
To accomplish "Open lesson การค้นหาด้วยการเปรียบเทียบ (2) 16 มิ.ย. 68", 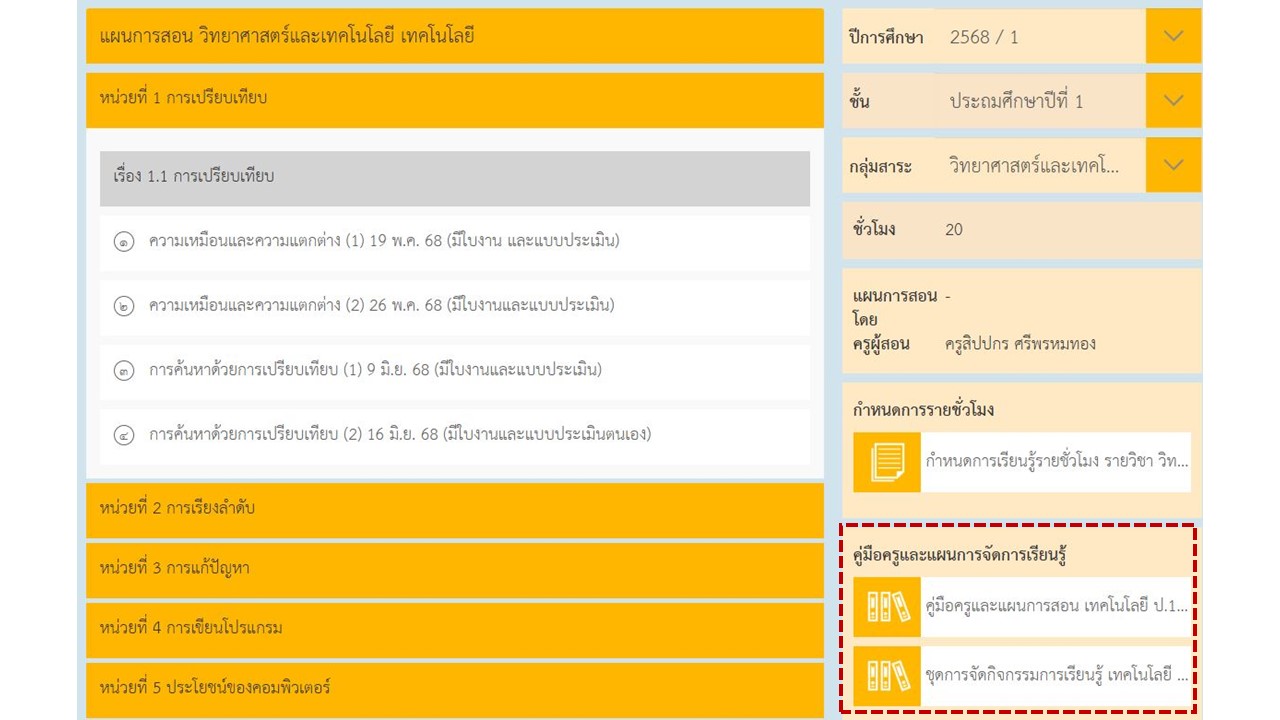I will click(399, 435).
